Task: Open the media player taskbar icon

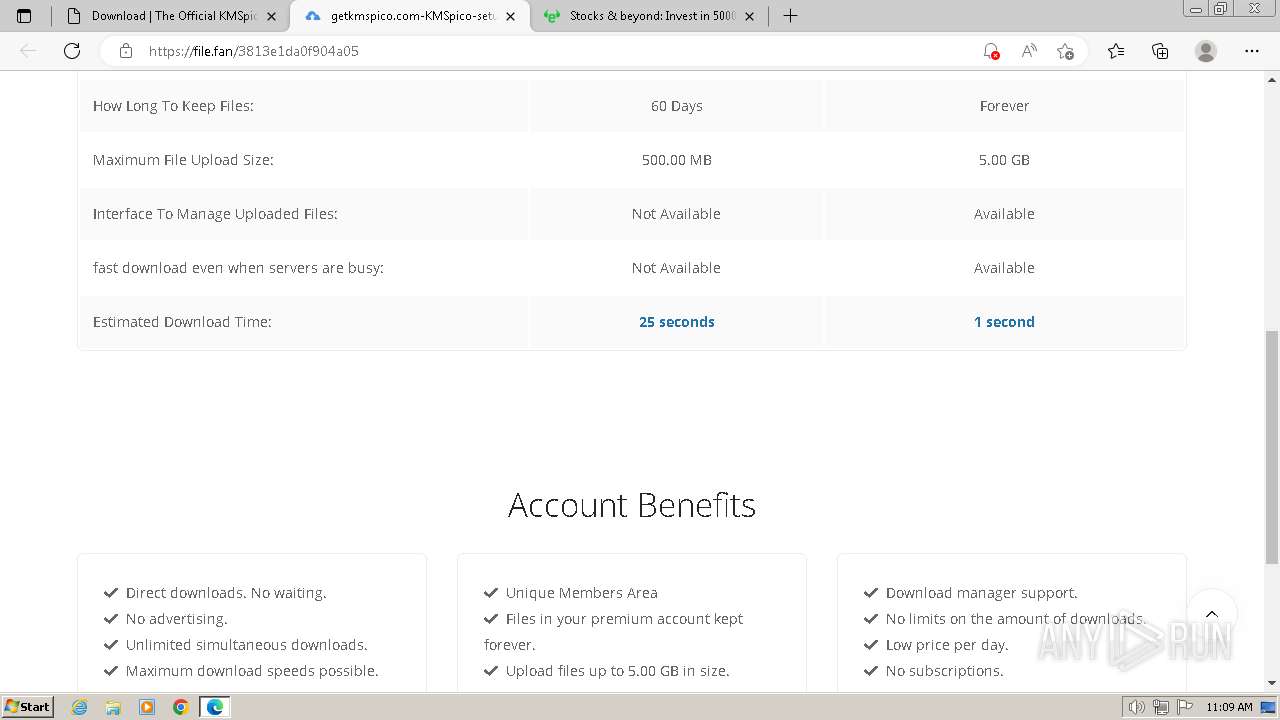Action: click(147, 707)
